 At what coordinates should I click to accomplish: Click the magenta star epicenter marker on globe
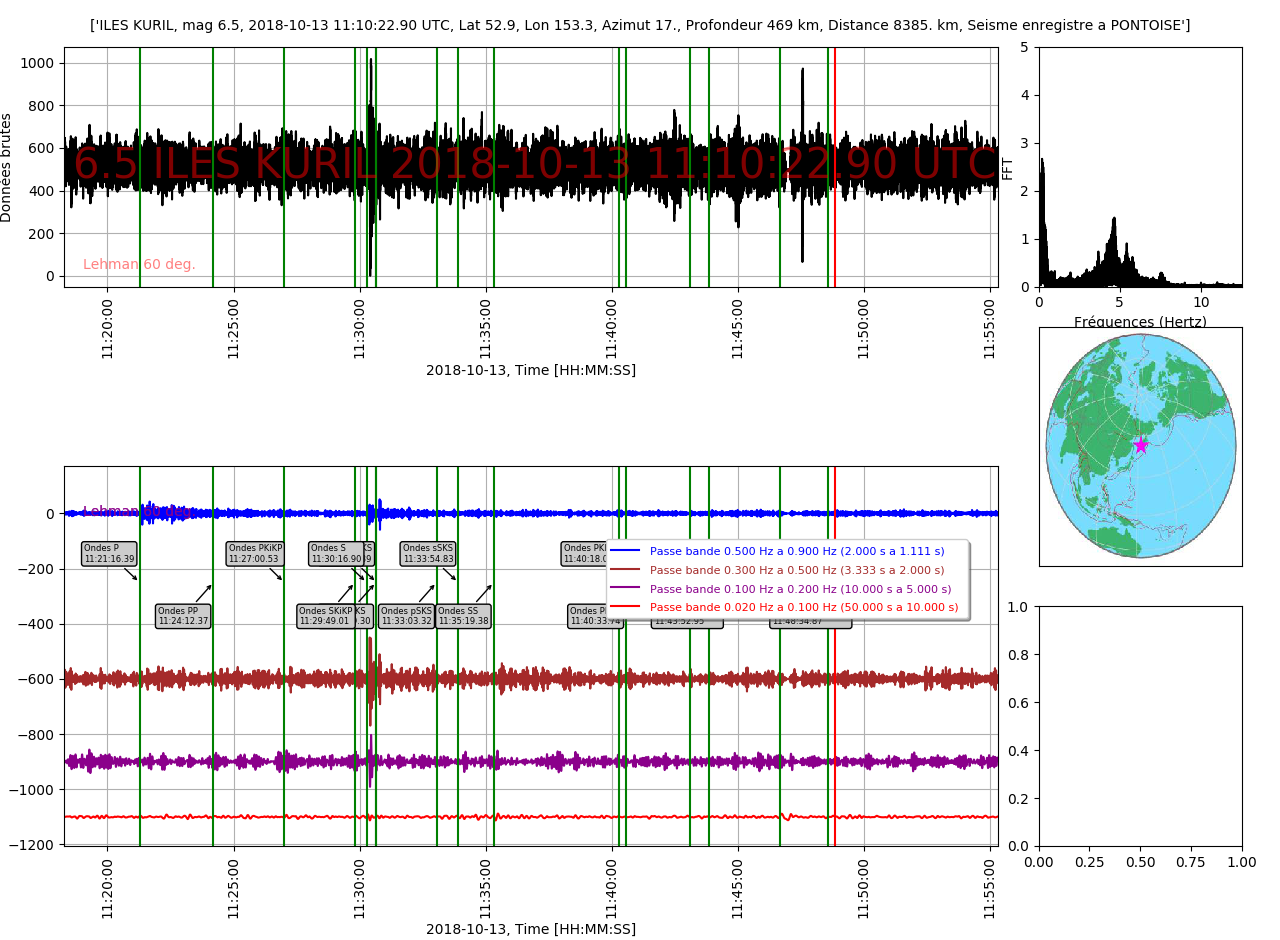point(1140,445)
